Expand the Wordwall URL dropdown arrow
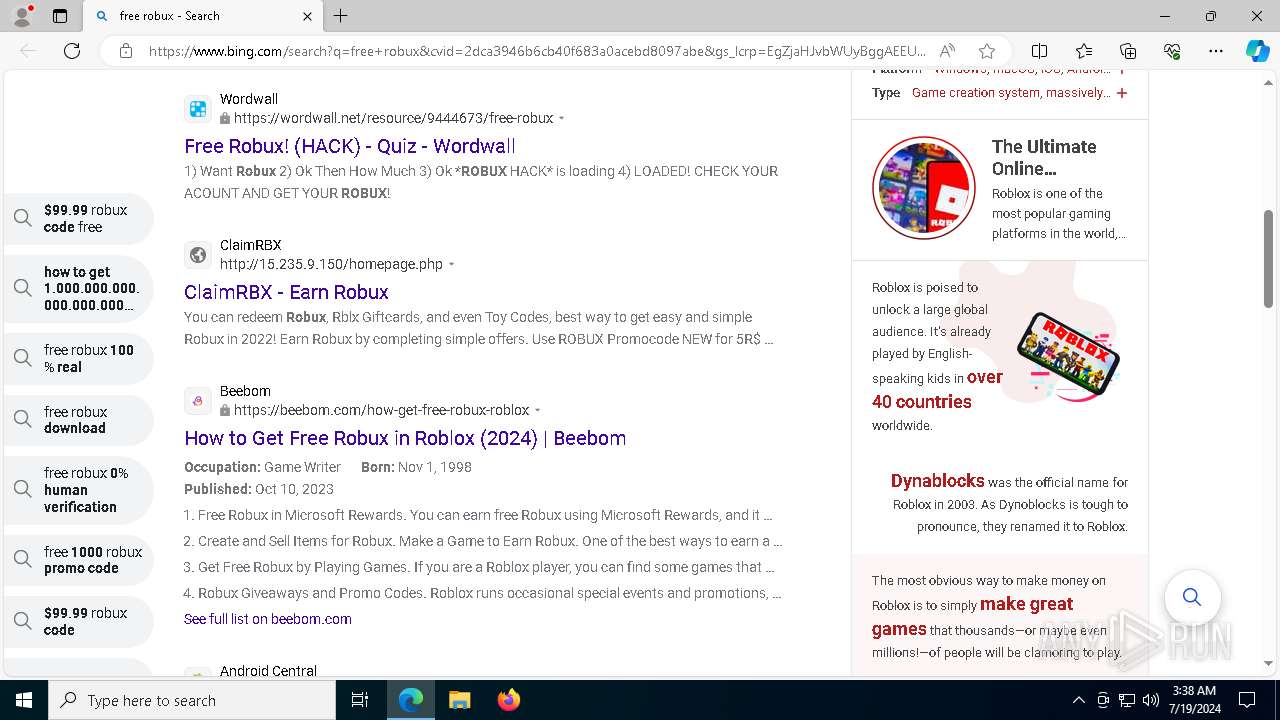The width and height of the screenshot is (1280, 720). click(562, 118)
